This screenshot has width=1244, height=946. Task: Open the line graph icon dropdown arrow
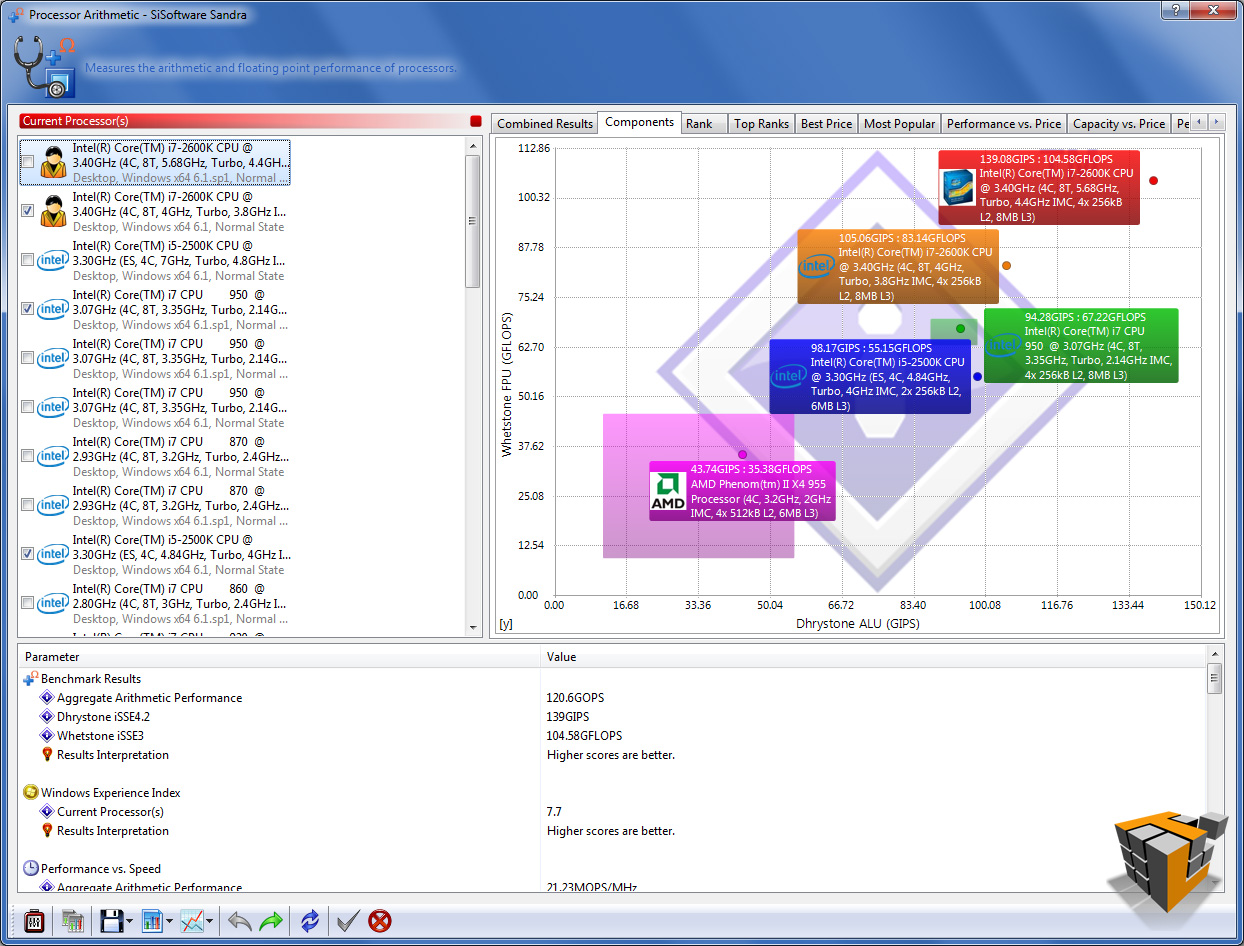(x=210, y=922)
